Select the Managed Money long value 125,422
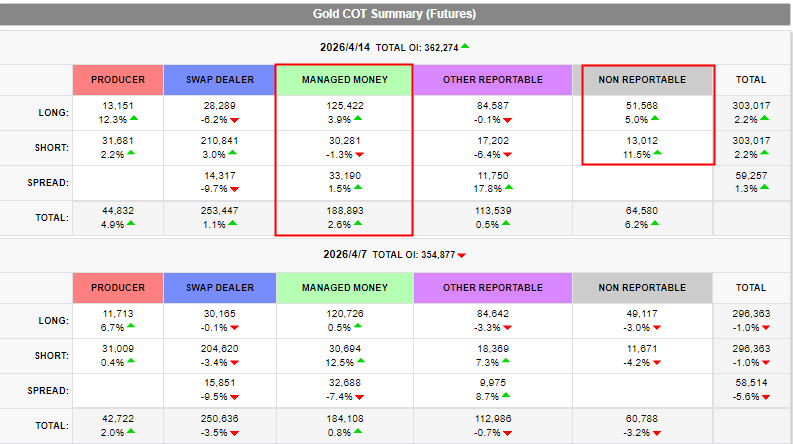Image resolution: width=793 pixels, height=444 pixels. 343,106
